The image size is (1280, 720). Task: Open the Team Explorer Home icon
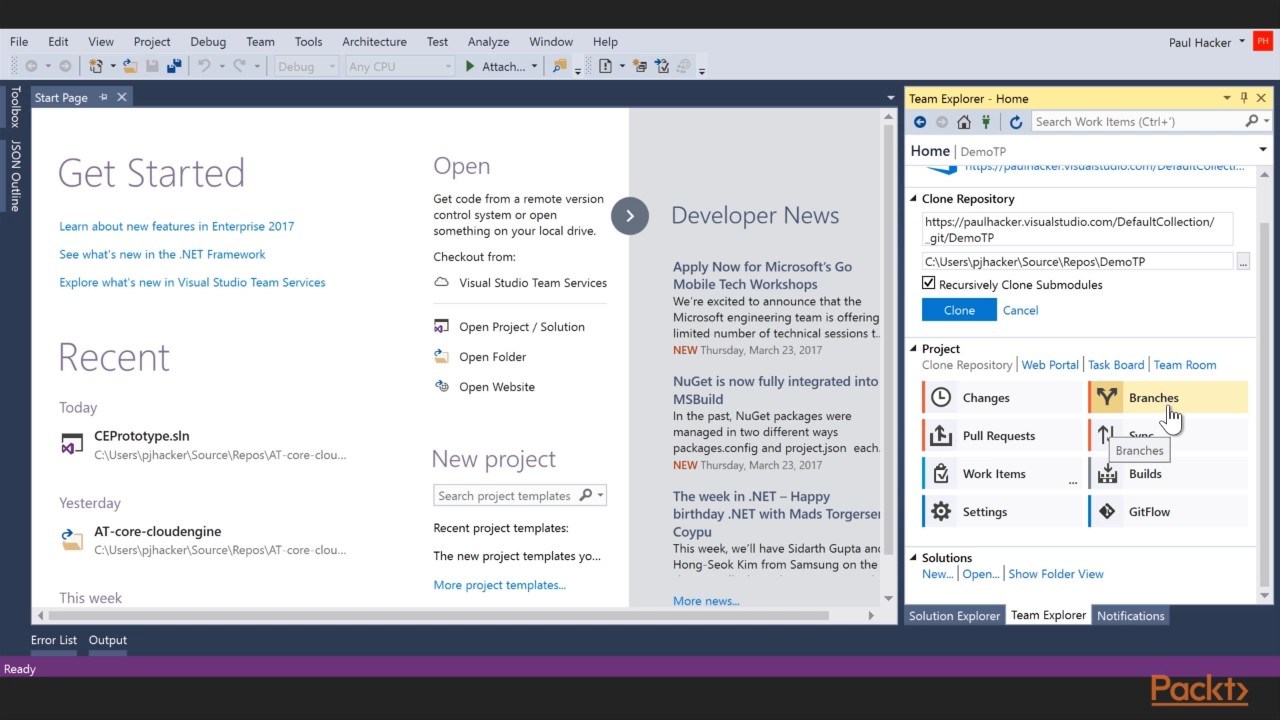[964, 122]
